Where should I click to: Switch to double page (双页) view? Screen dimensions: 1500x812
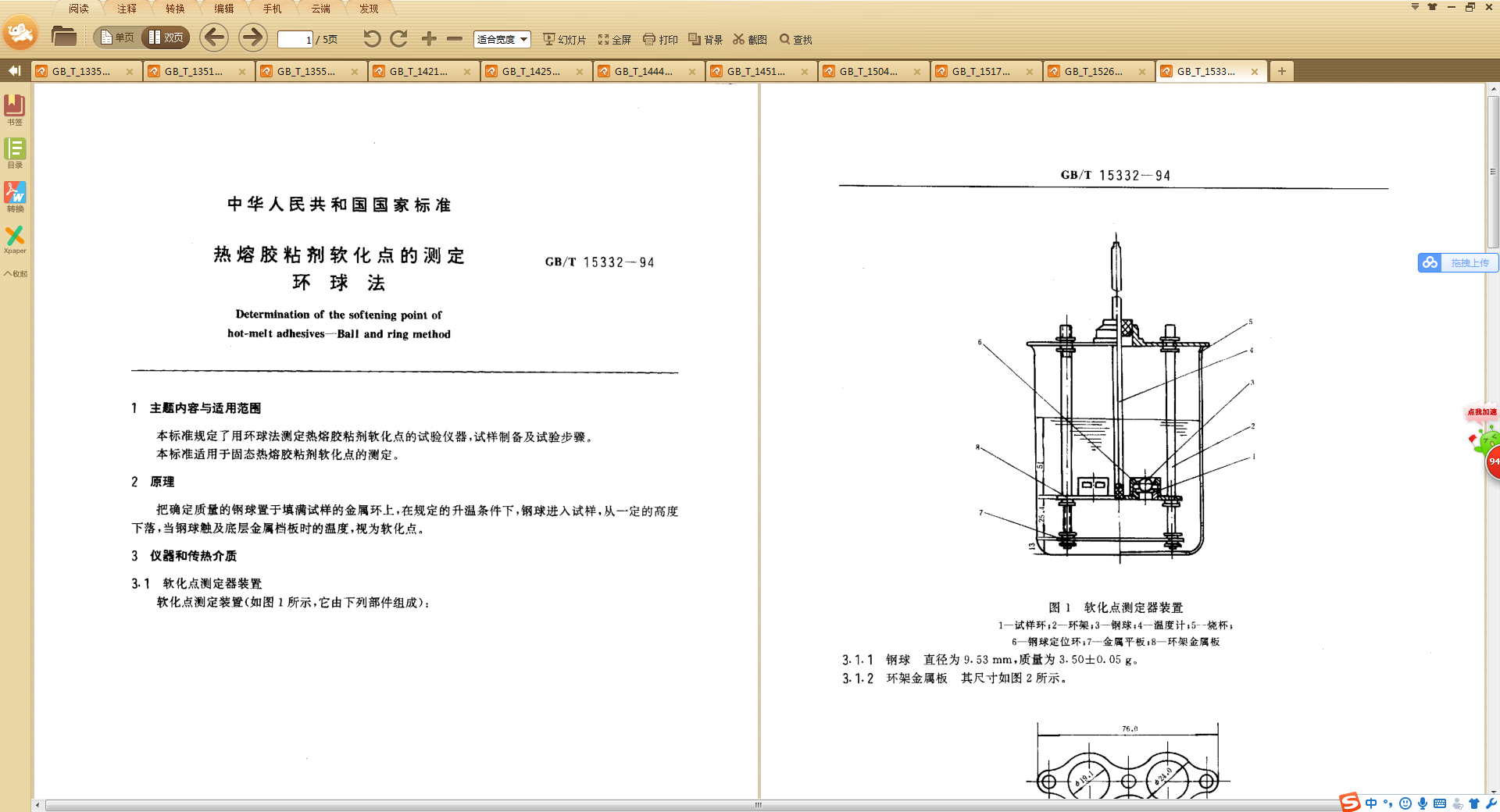pyautogui.click(x=166, y=37)
